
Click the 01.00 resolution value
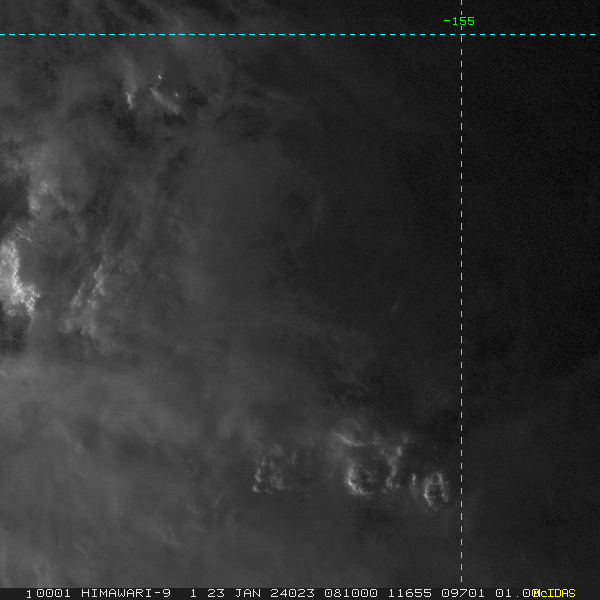tap(517, 593)
